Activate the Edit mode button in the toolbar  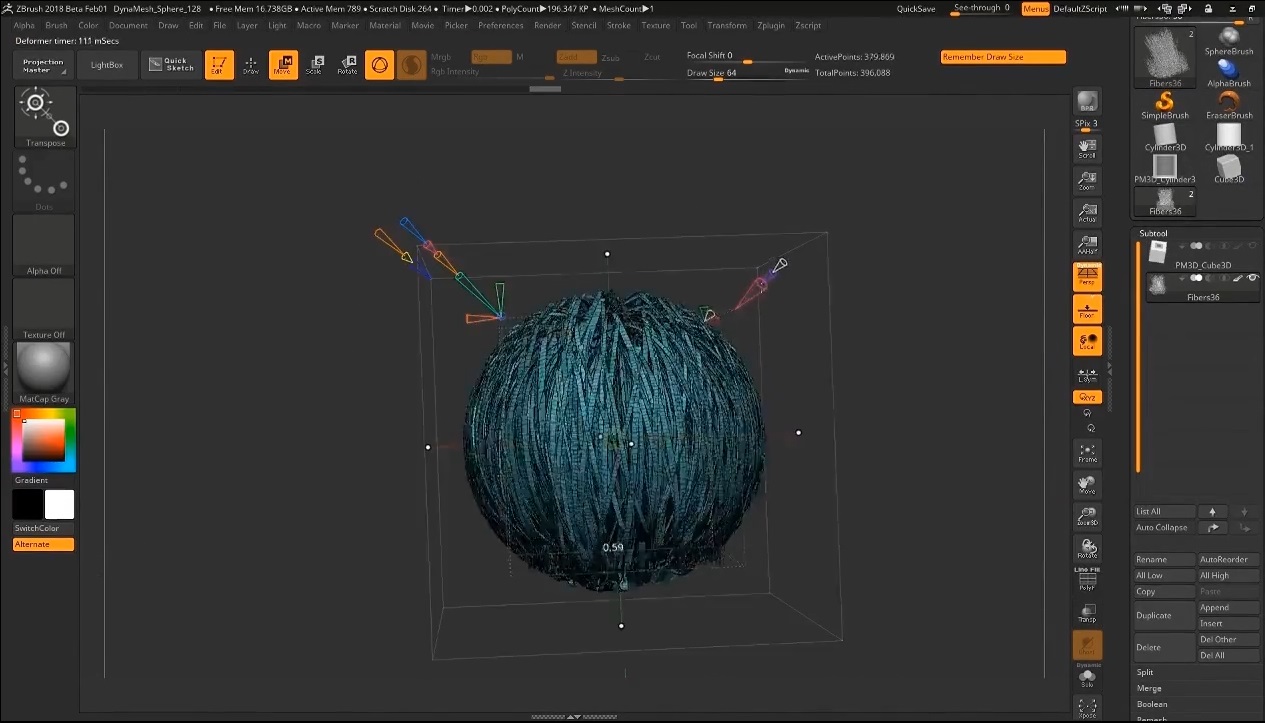(x=219, y=66)
